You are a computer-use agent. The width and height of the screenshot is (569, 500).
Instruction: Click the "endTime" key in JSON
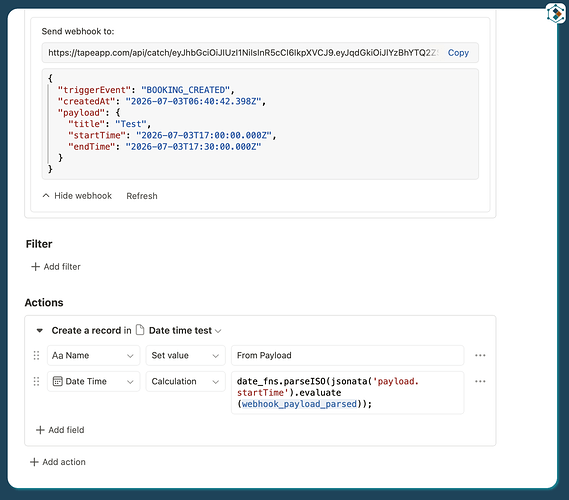(x=92, y=147)
